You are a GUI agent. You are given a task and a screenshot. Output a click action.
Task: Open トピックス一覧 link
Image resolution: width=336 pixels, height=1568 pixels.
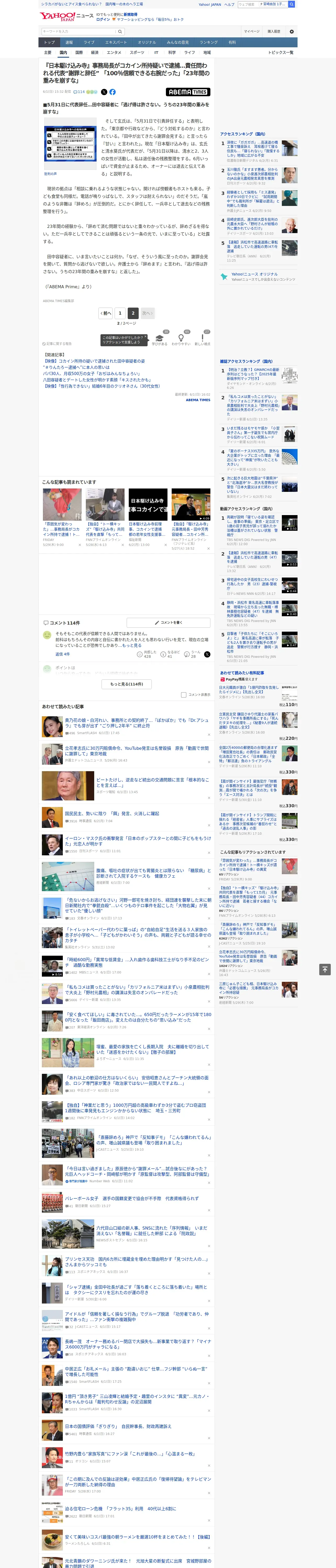pyautogui.click(x=281, y=52)
